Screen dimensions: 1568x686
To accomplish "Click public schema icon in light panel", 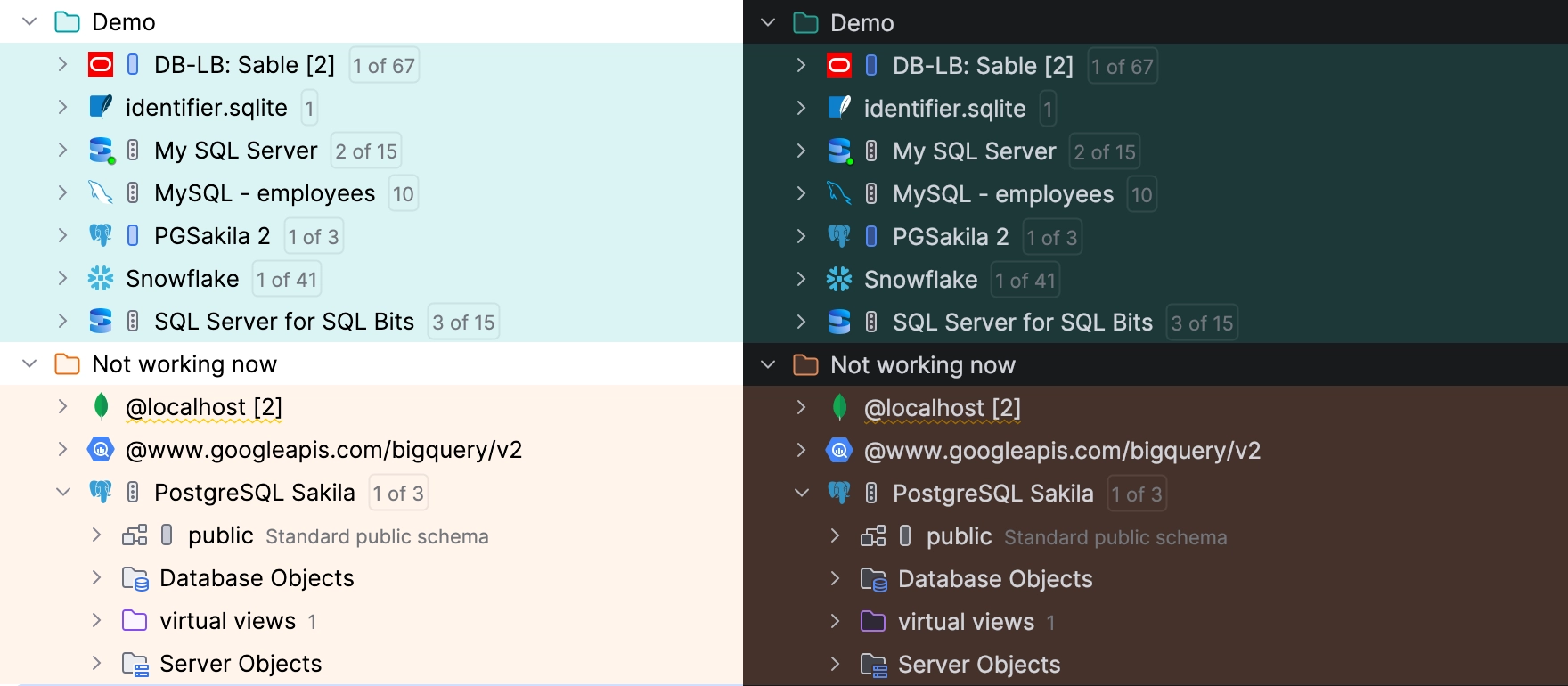I will [135, 535].
